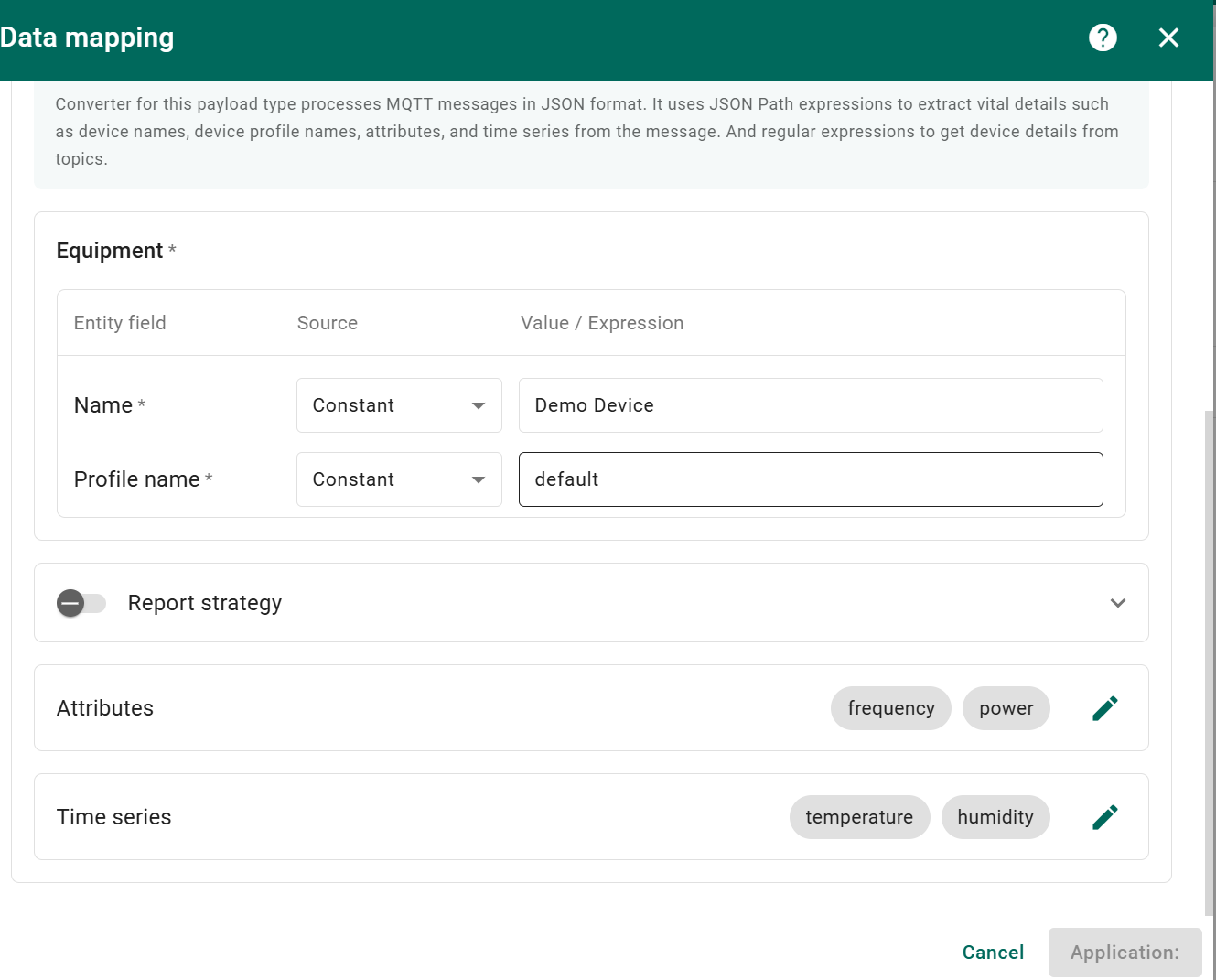
Task: Click the Time series section label
Action: point(114,817)
